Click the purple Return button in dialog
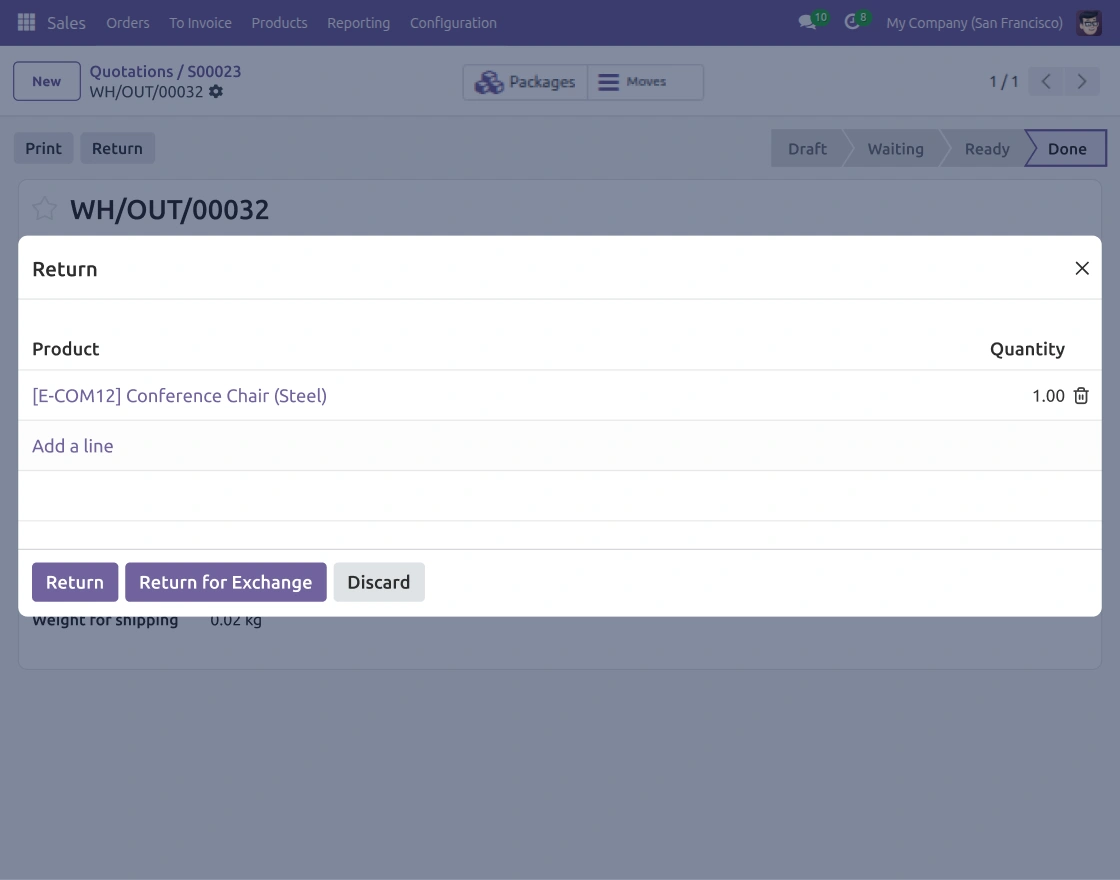The height and width of the screenshot is (880, 1120). [75, 582]
